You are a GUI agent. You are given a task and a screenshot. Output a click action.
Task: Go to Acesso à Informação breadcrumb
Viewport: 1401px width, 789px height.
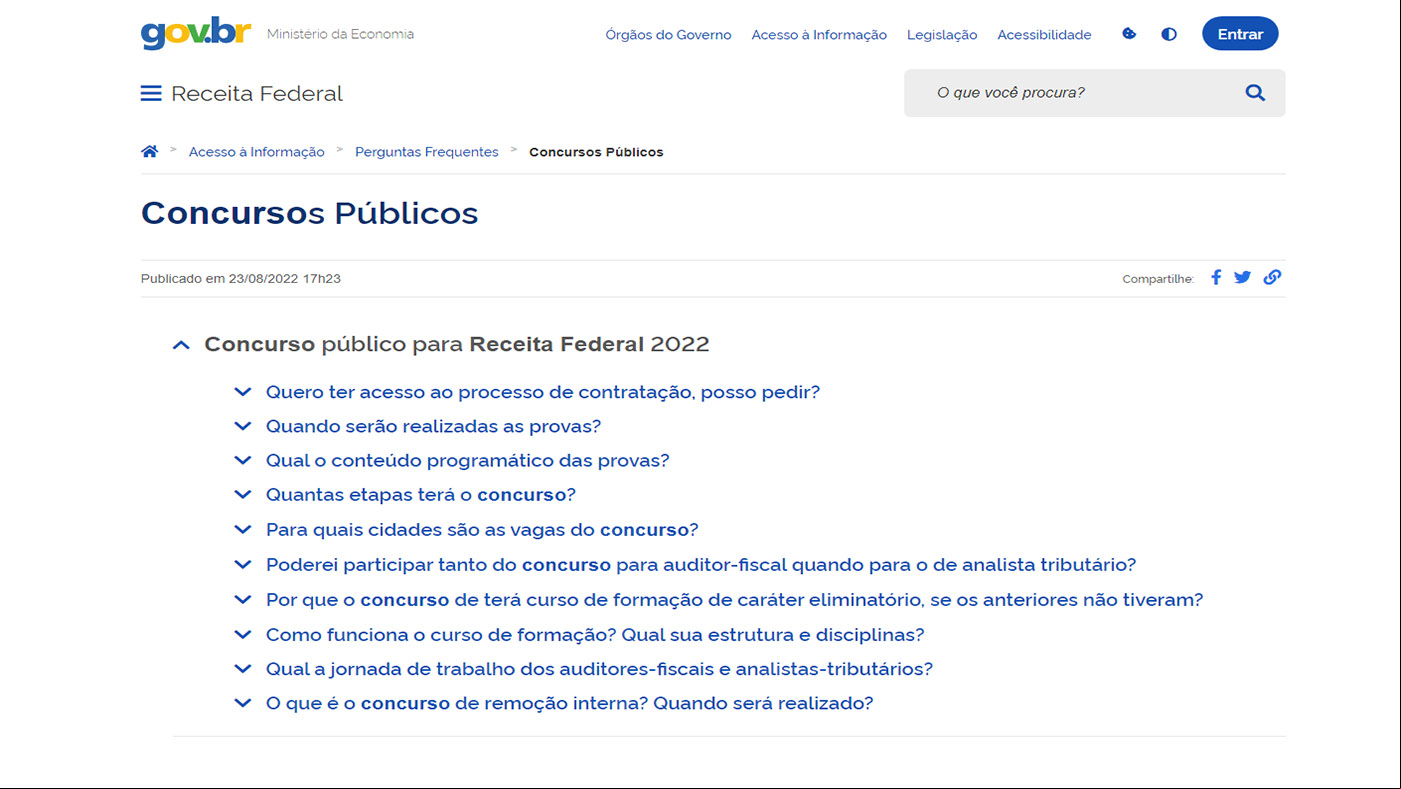[x=257, y=152]
